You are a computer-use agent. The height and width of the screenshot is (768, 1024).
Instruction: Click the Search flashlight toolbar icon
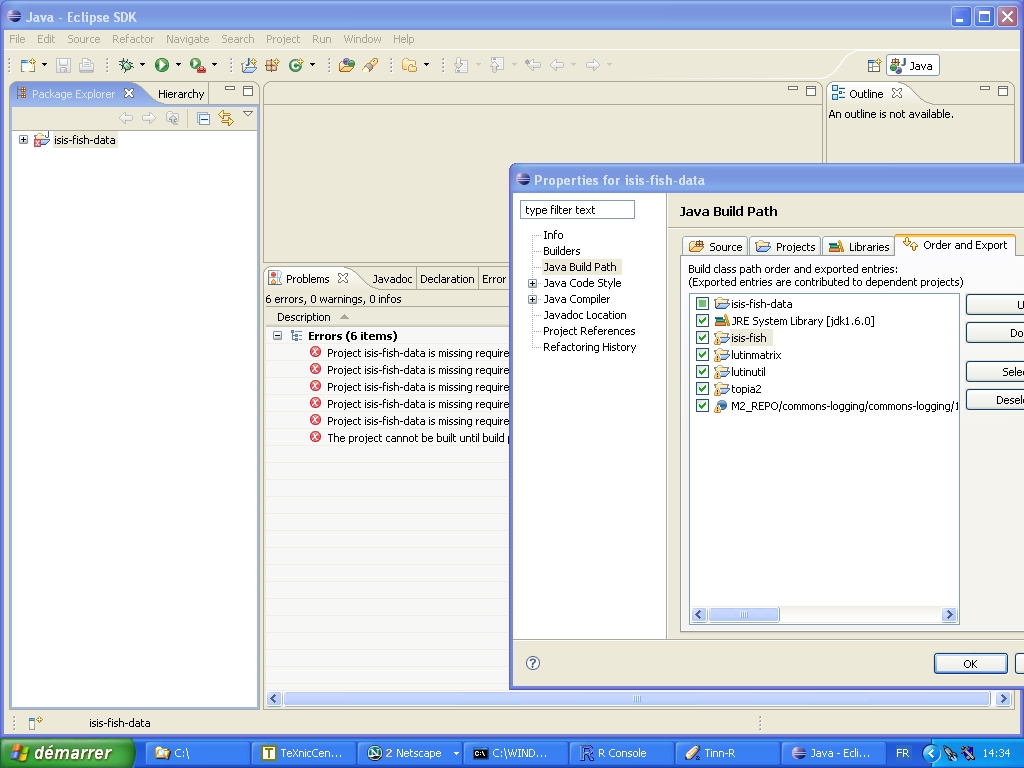[x=370, y=65]
